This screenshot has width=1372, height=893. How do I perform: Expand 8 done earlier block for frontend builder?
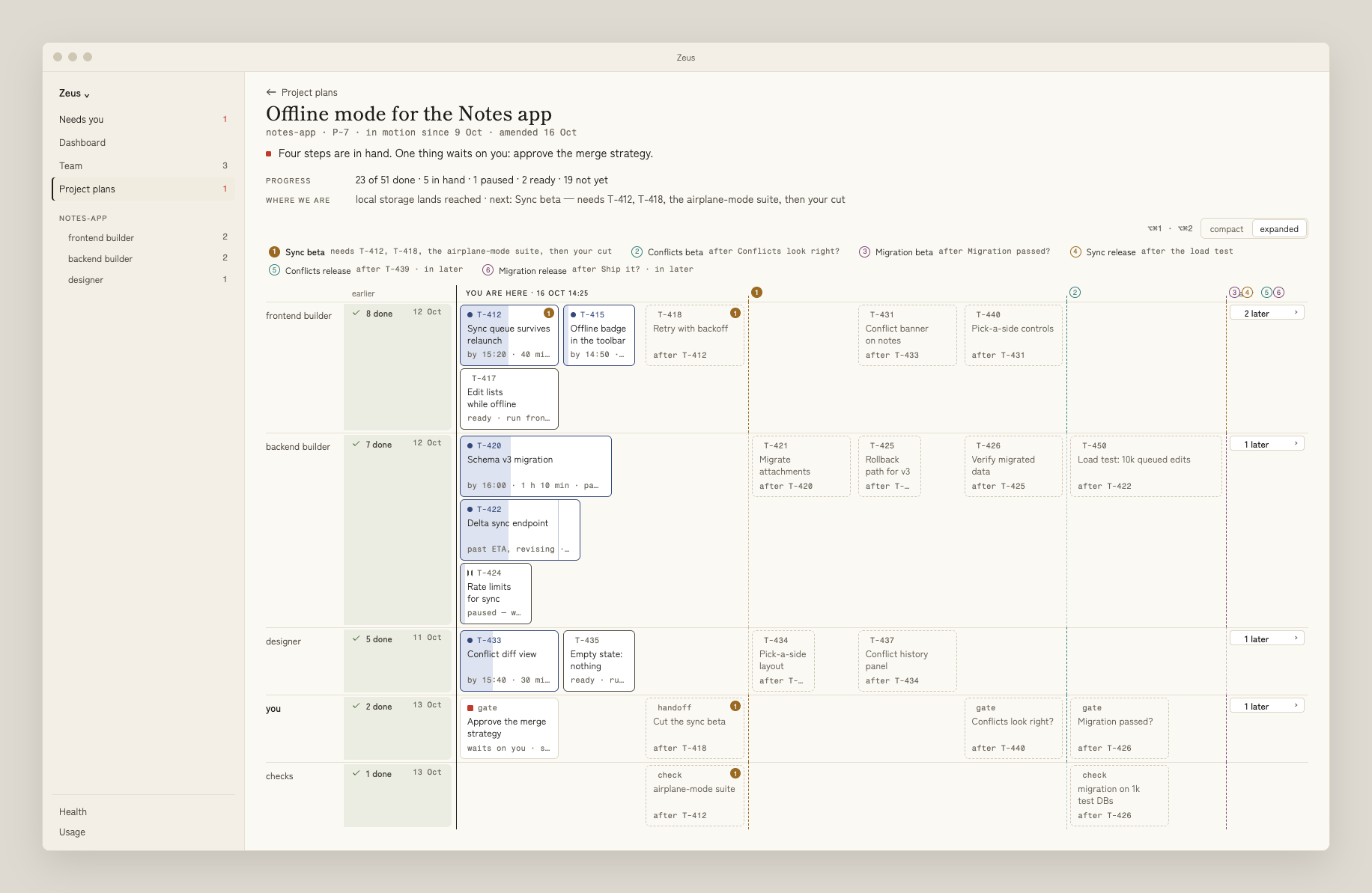(x=398, y=367)
